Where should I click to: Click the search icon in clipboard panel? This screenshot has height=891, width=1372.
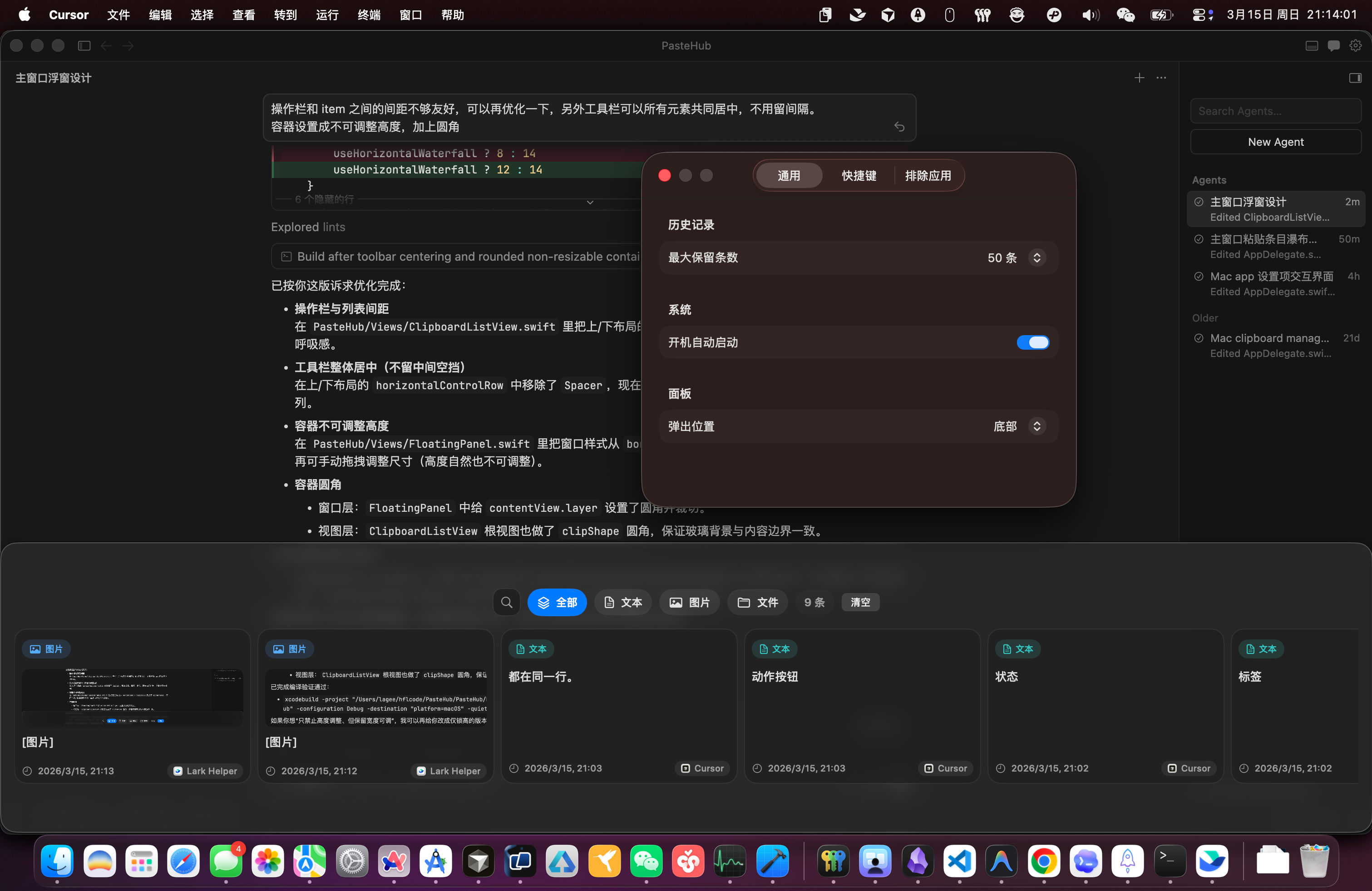coord(506,602)
